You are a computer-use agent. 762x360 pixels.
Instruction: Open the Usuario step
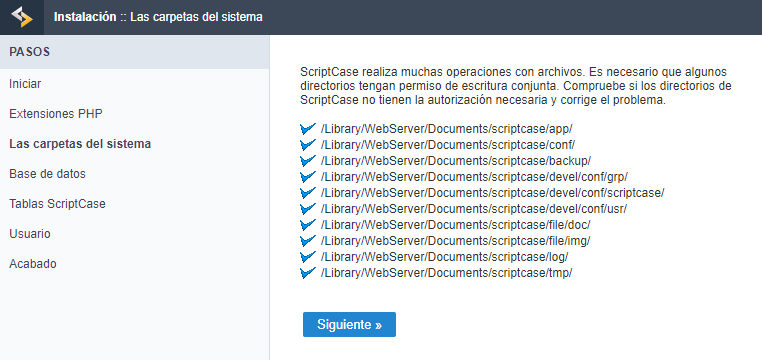[x=30, y=234]
